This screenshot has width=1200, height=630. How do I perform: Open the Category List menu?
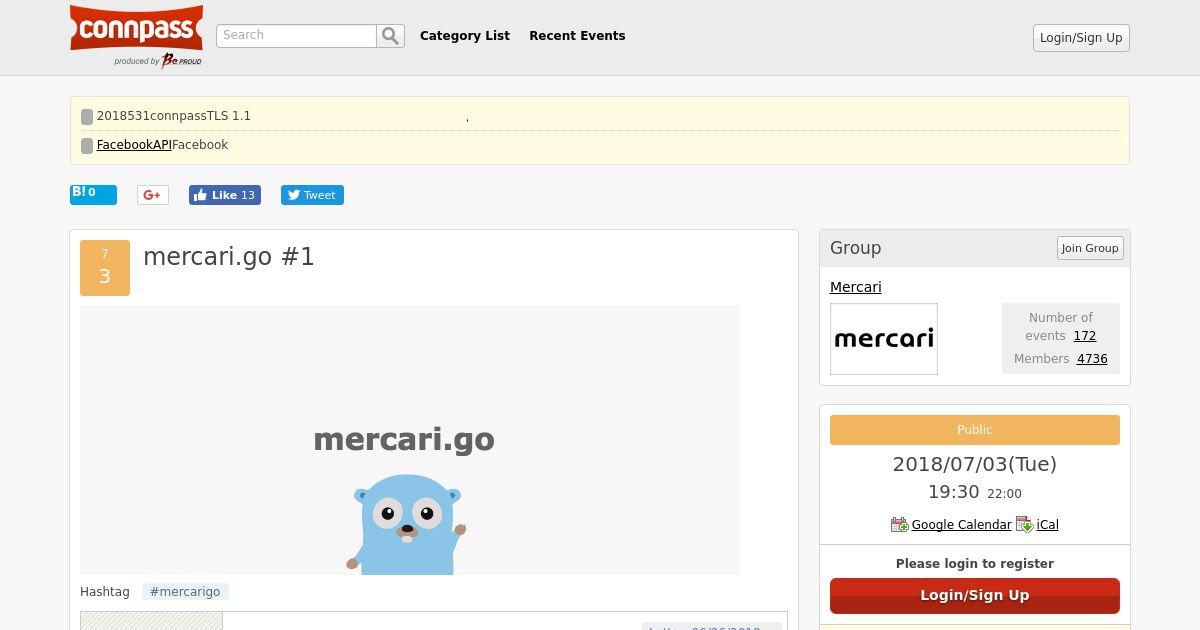[x=465, y=35]
